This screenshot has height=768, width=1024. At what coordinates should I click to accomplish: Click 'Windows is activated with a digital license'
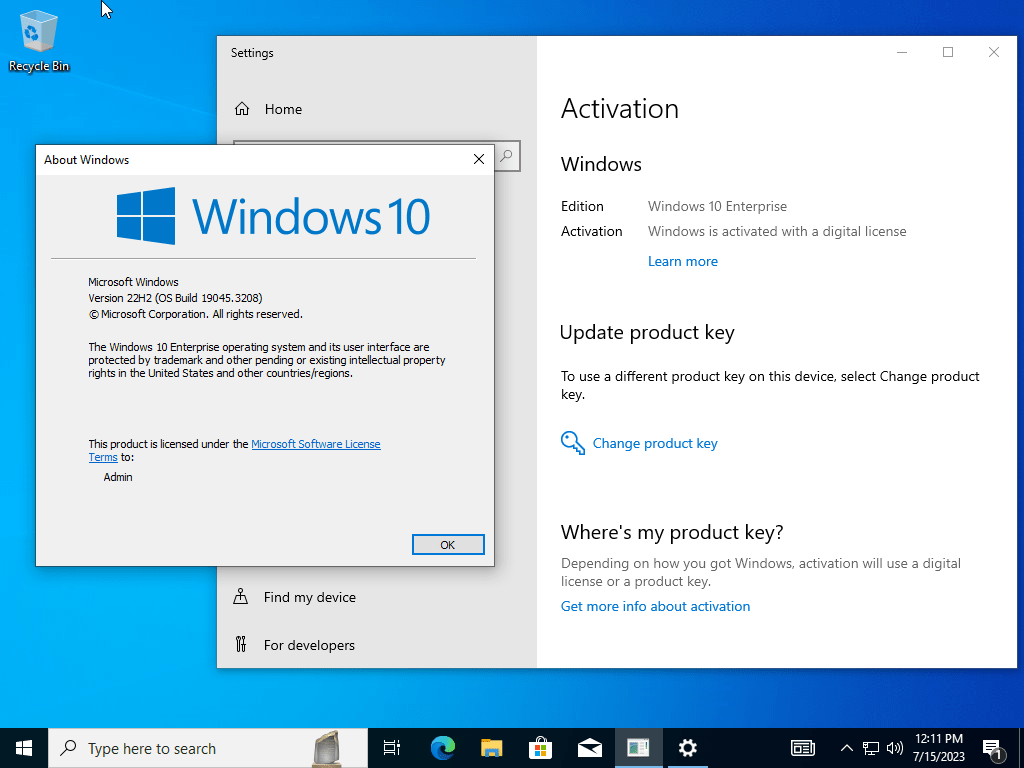click(x=777, y=231)
